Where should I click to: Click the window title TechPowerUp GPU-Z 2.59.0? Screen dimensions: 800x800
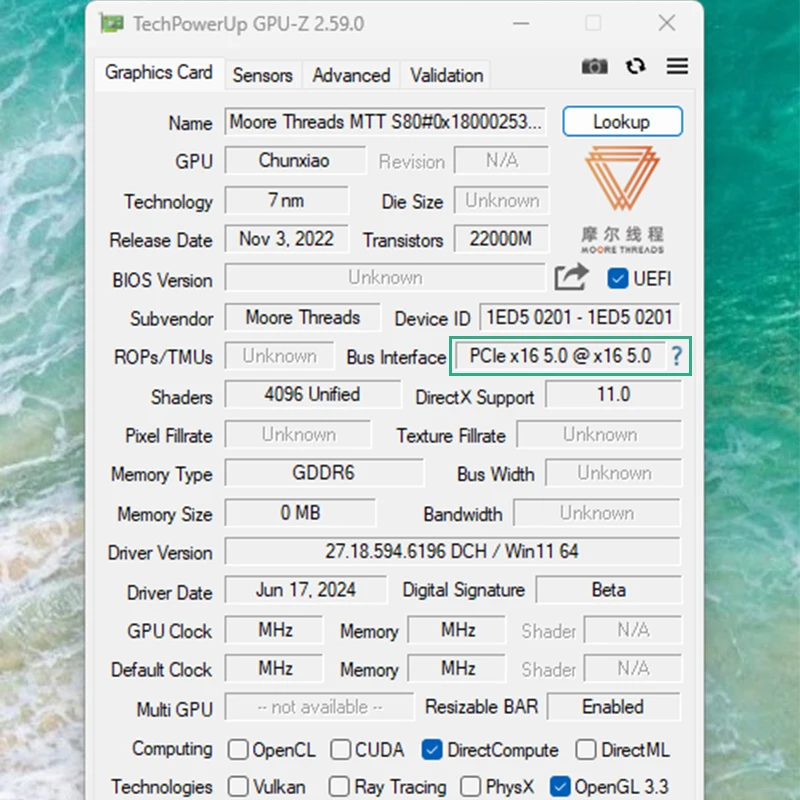(x=248, y=23)
